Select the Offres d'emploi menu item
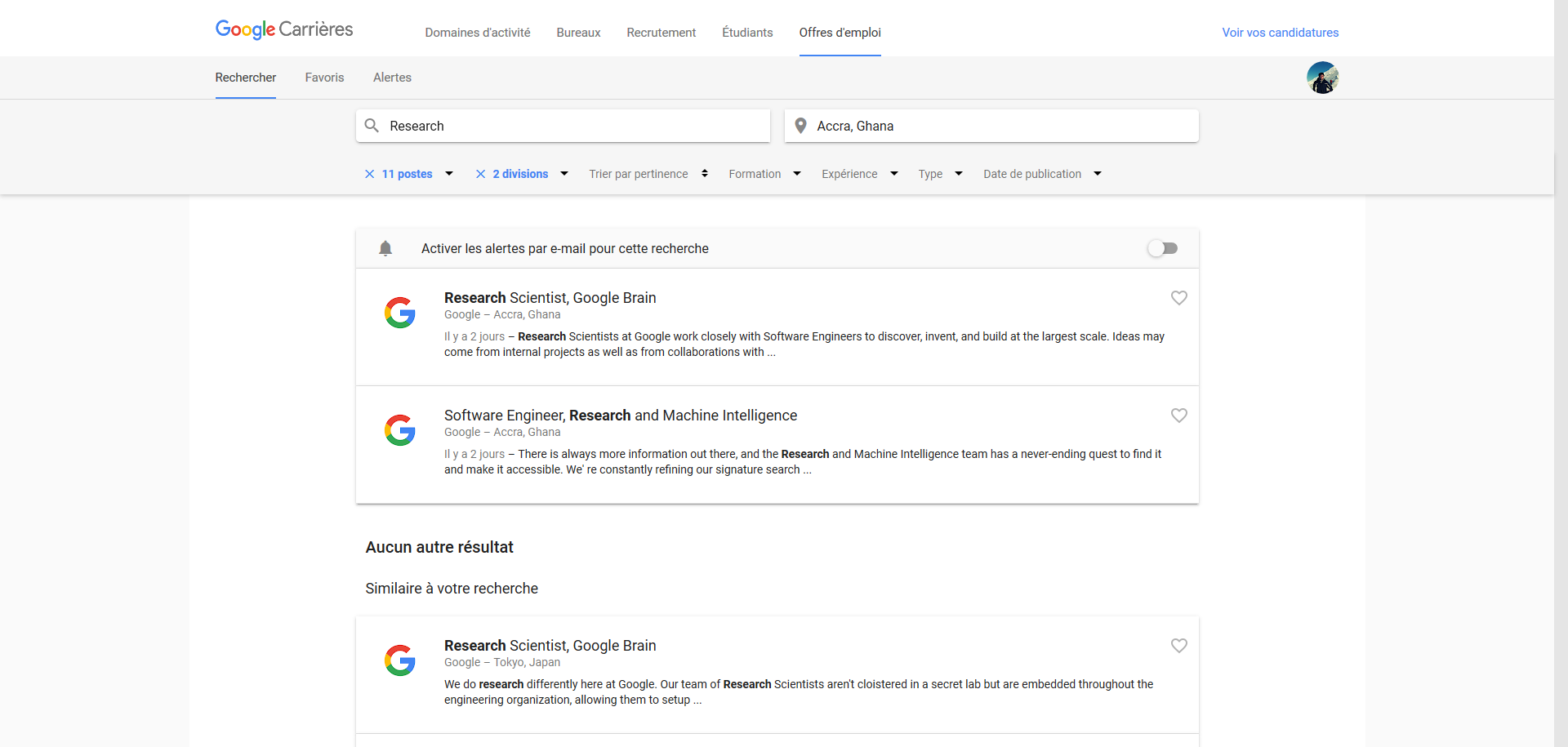This screenshot has width=1568, height=747. pyautogui.click(x=840, y=33)
